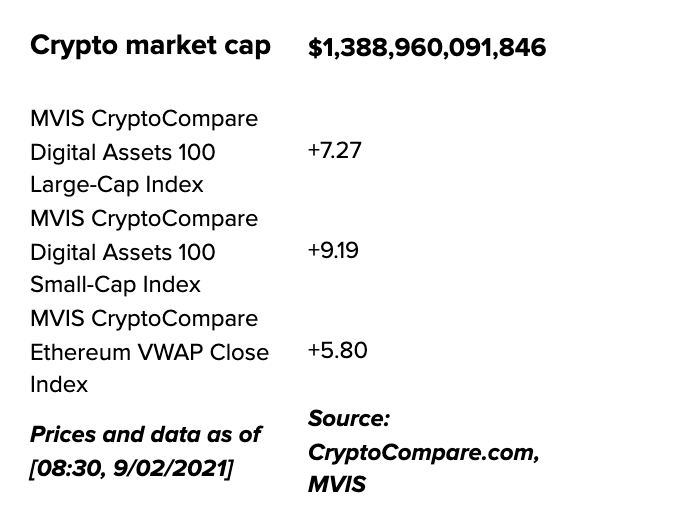Click "MVIS CryptoCompare" above Ethereum VWAP Close
The image size is (682, 510).
click(144, 319)
